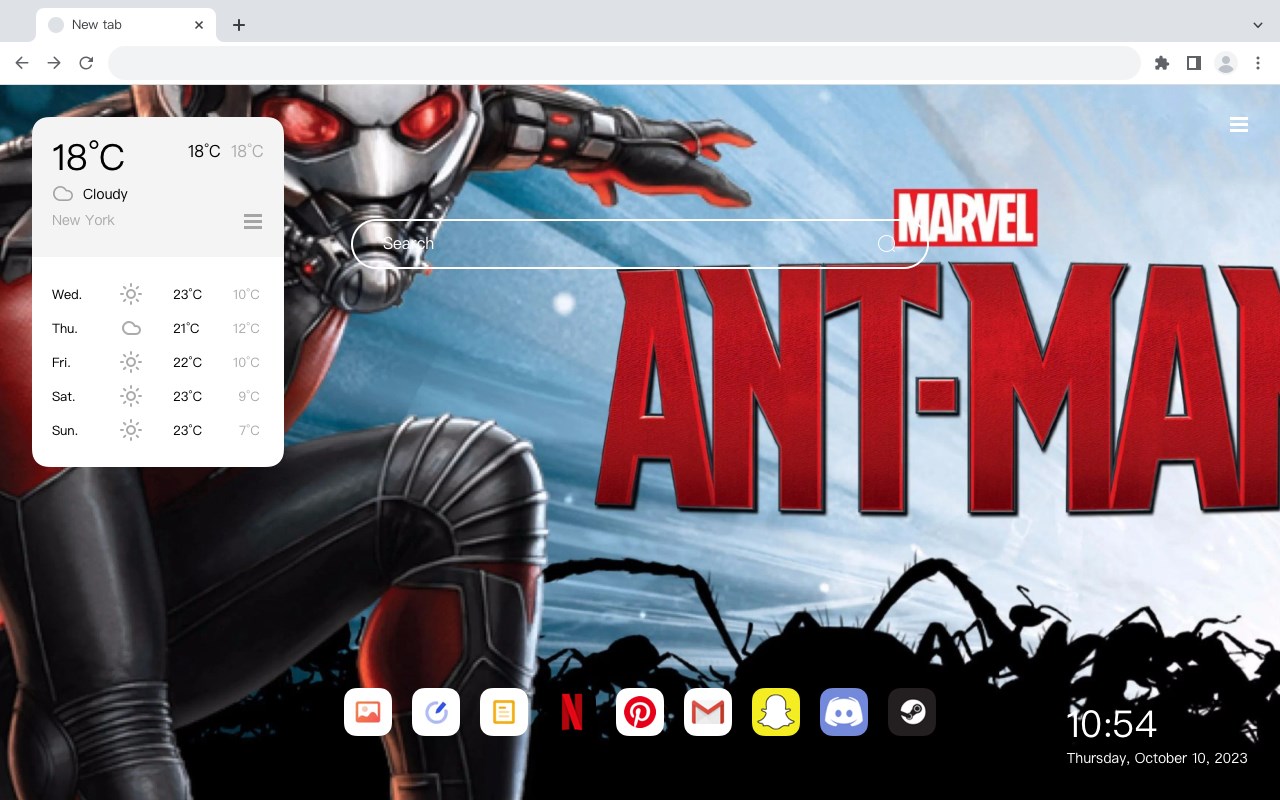Click the current 18°C temperature

88,157
